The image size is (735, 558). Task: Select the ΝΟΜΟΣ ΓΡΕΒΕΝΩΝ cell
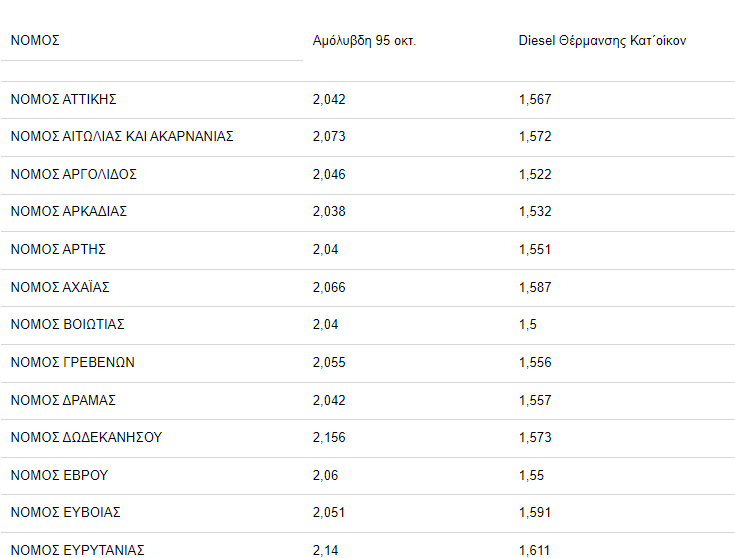(73, 362)
